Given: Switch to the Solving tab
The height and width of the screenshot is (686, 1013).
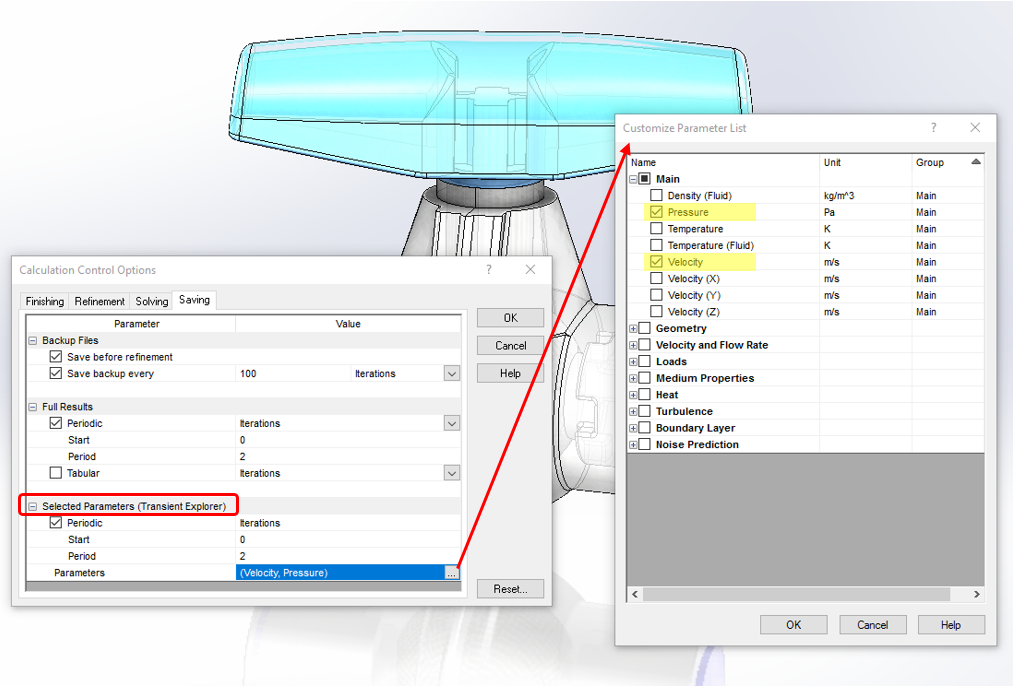Looking at the screenshot, I should [x=152, y=301].
